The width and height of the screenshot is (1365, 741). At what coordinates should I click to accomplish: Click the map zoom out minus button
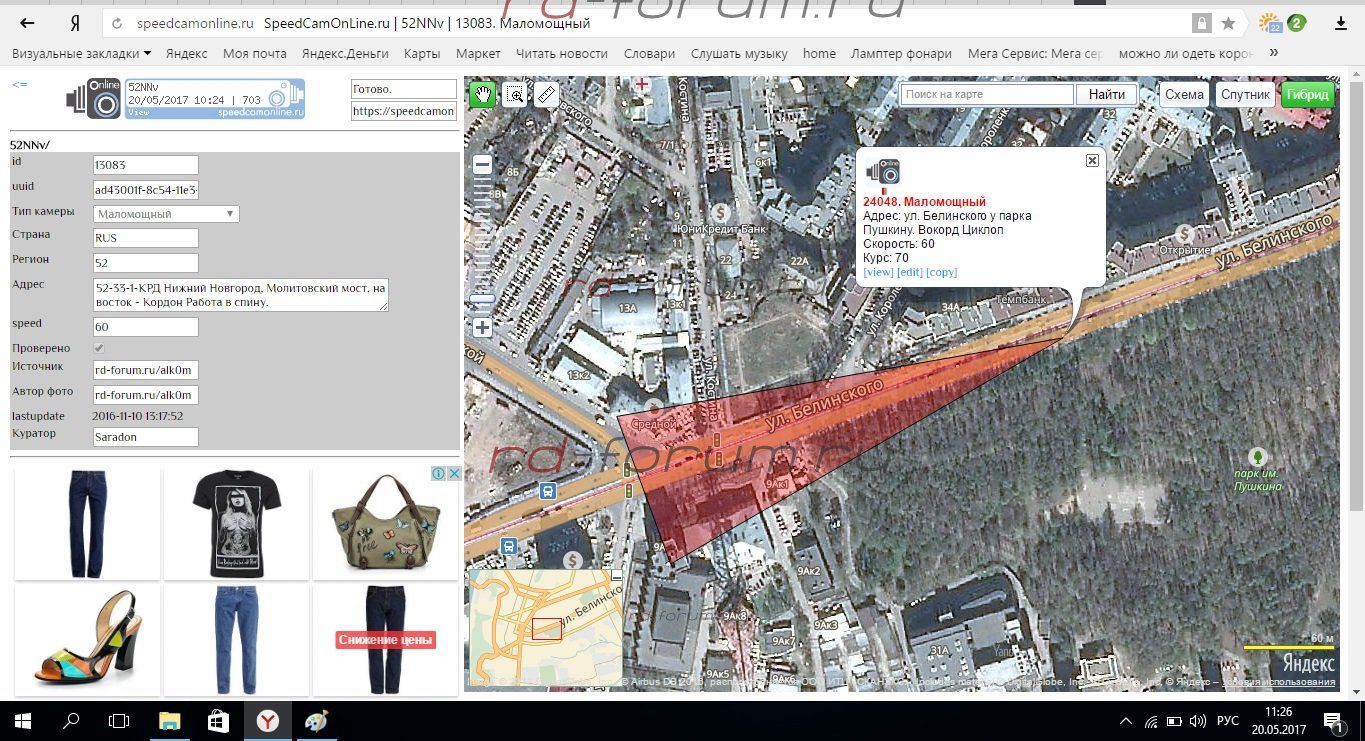(482, 166)
